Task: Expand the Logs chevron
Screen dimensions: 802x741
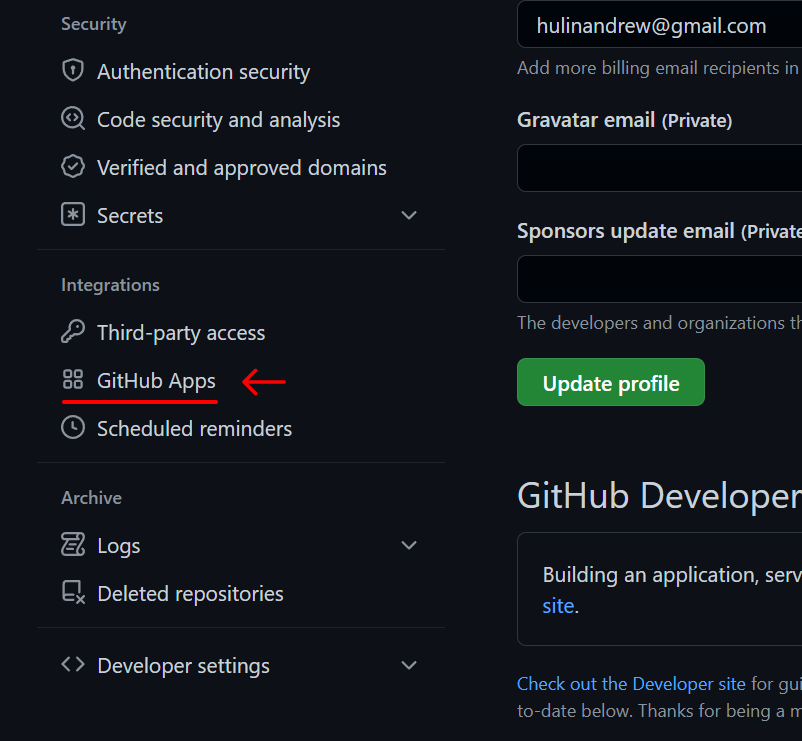Action: coord(409,545)
